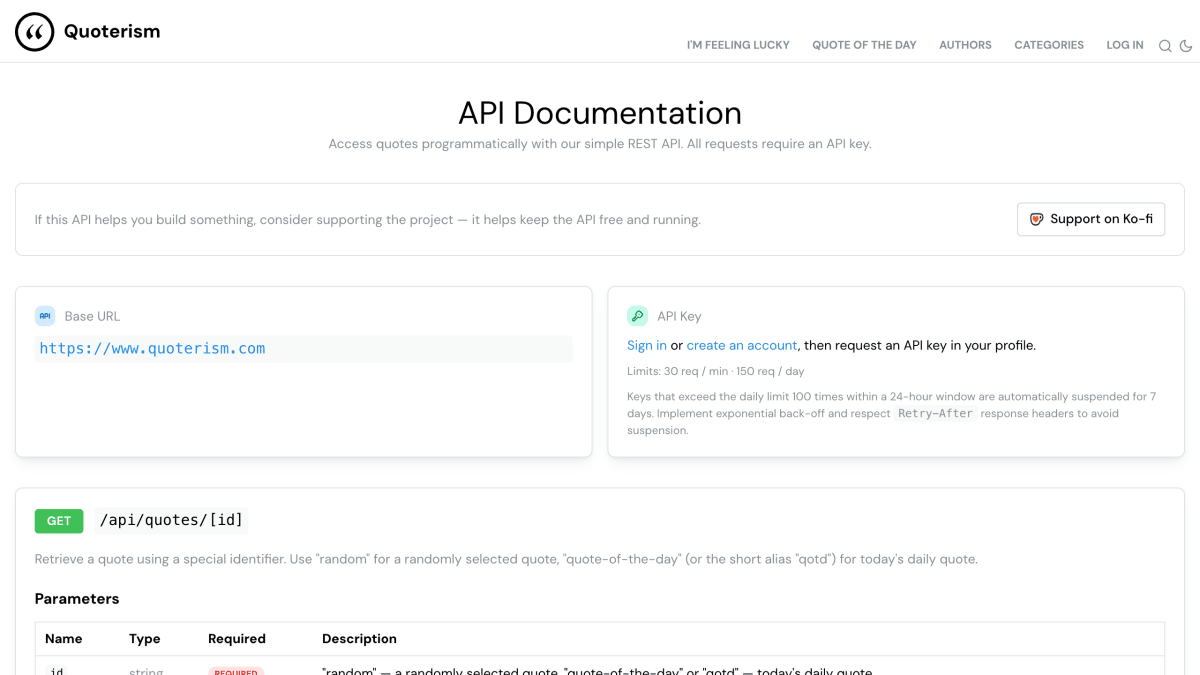Click the red REQUIRED badge
The width and height of the screenshot is (1200, 675).
[236, 672]
